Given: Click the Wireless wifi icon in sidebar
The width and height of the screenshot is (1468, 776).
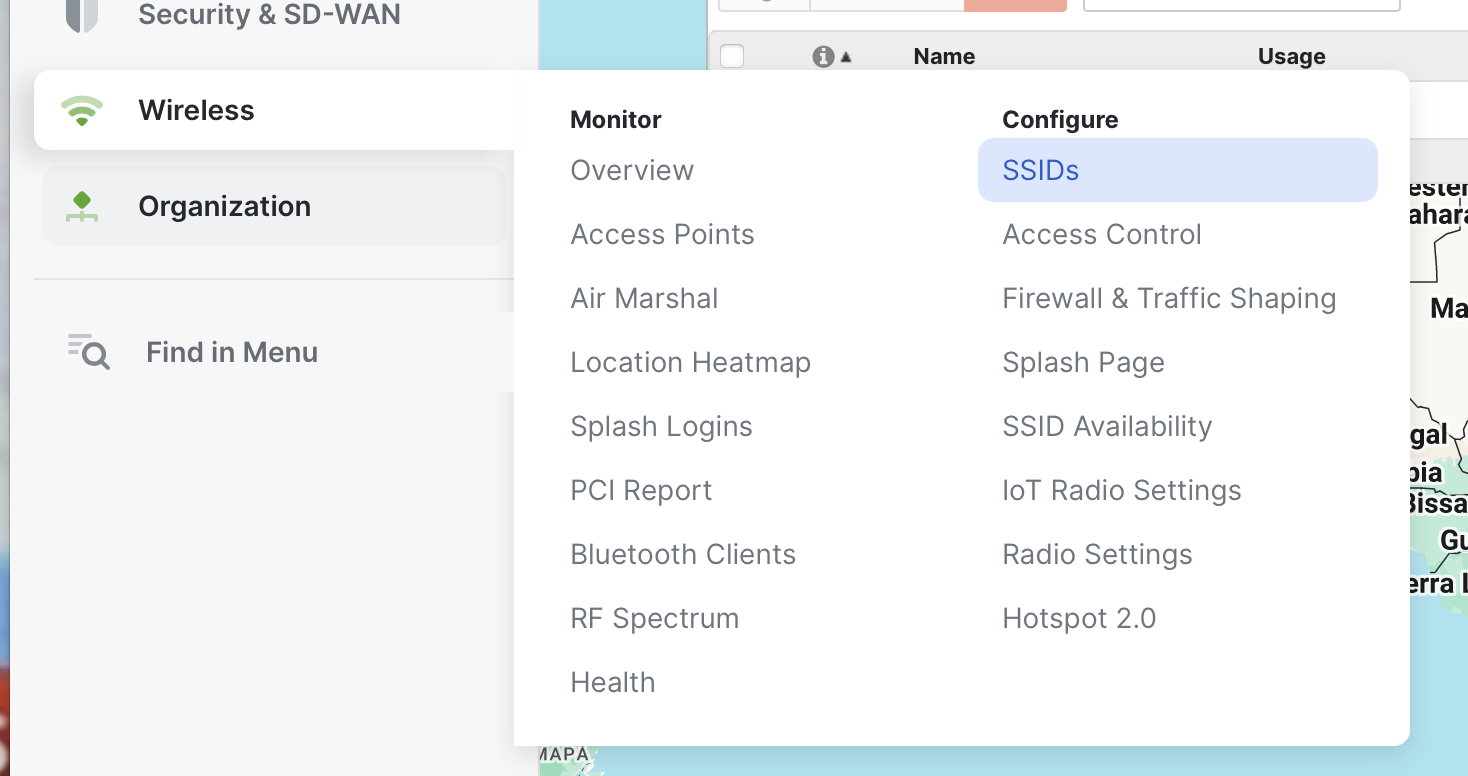Looking at the screenshot, I should pos(82,110).
